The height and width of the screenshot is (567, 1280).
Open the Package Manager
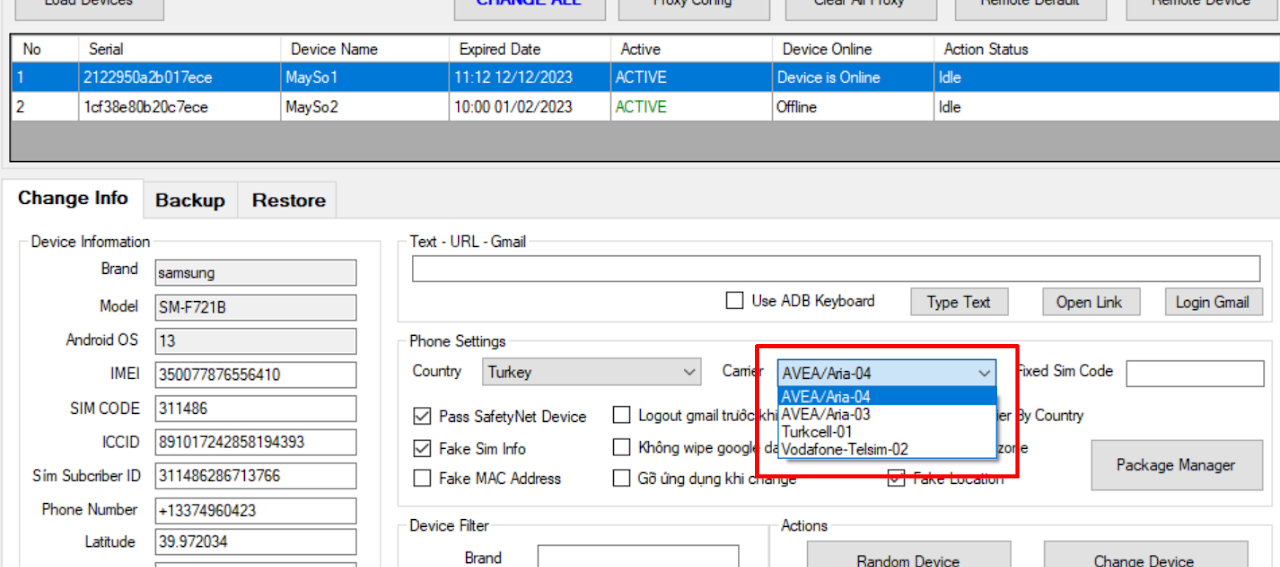tap(1175, 465)
